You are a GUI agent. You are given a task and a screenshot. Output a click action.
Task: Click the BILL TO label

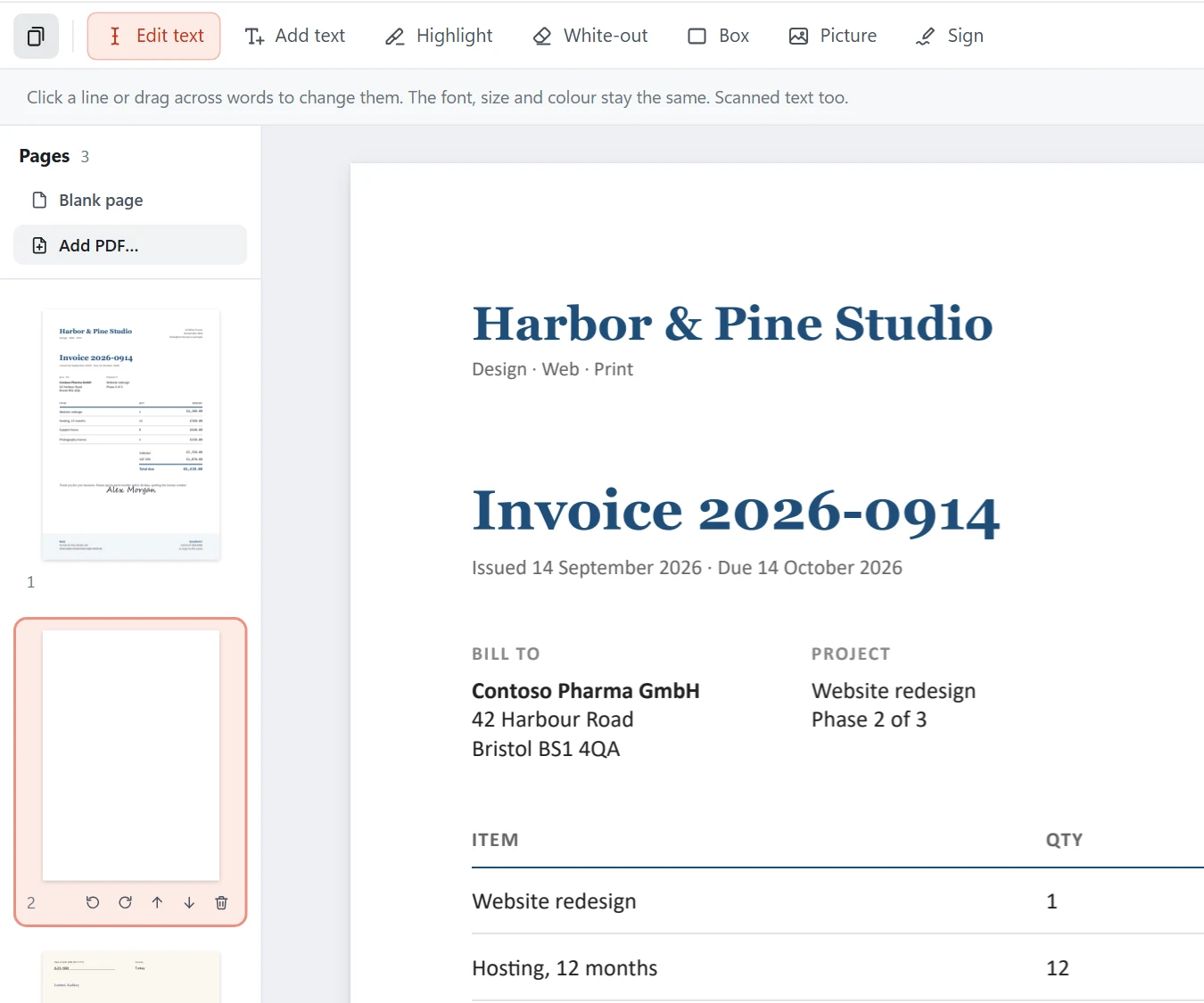click(506, 654)
